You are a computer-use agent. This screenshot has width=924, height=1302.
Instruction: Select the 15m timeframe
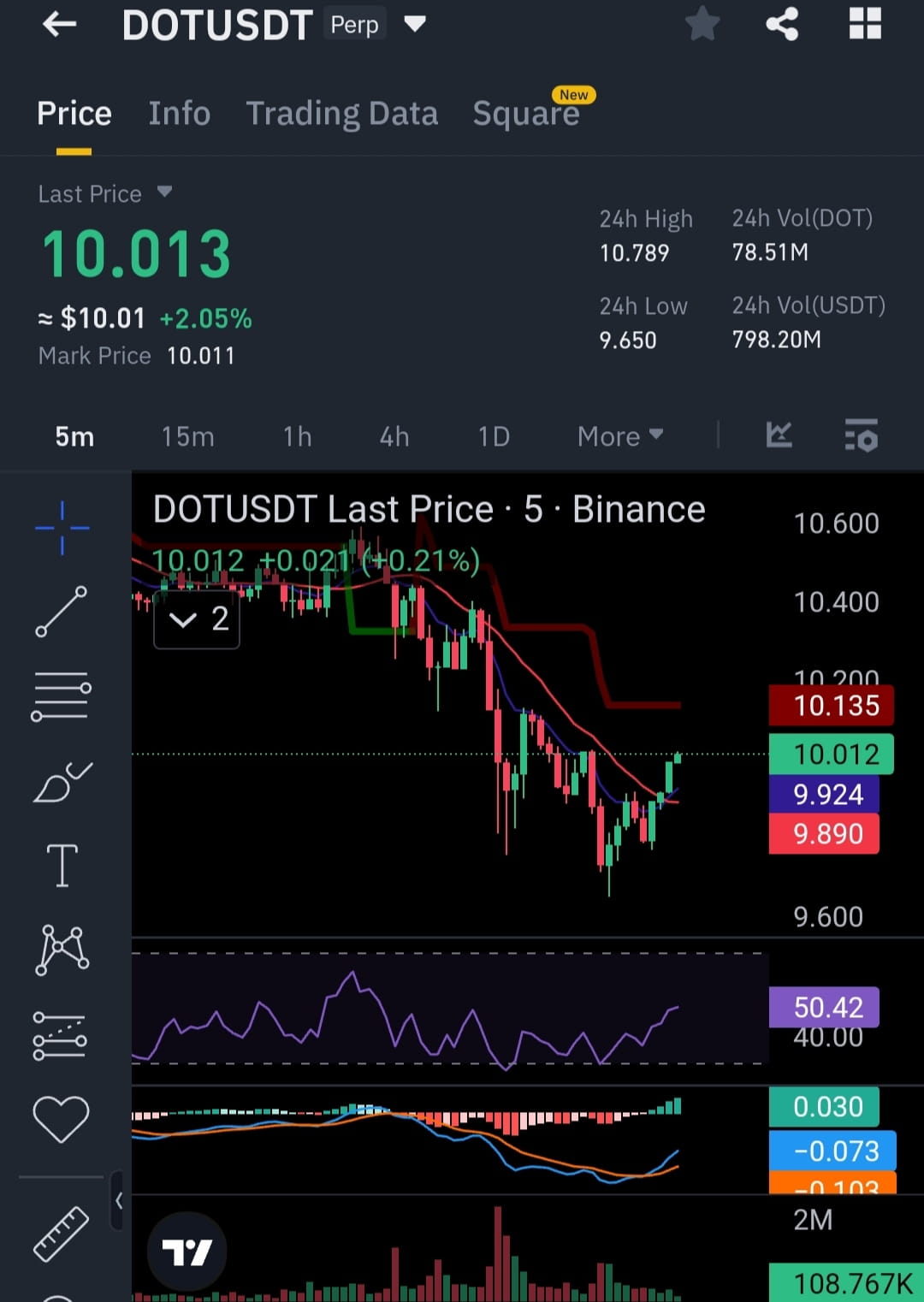(x=187, y=435)
